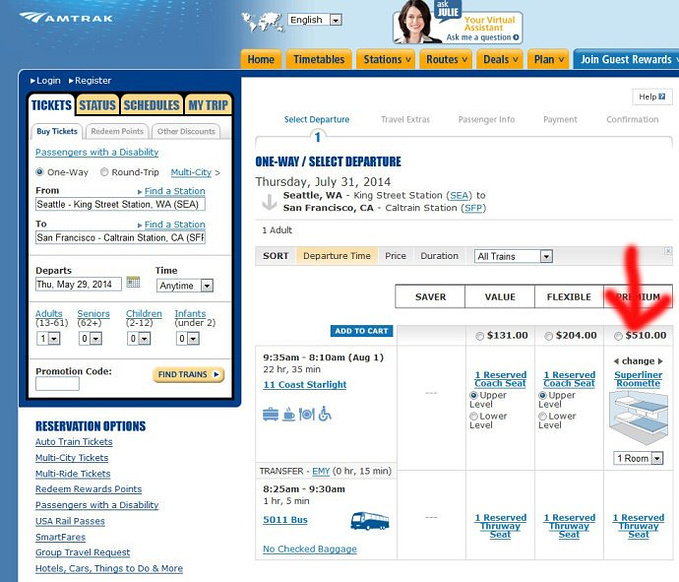Click the Help question mark button
The height and width of the screenshot is (582, 679).
pyautogui.click(x=652, y=97)
